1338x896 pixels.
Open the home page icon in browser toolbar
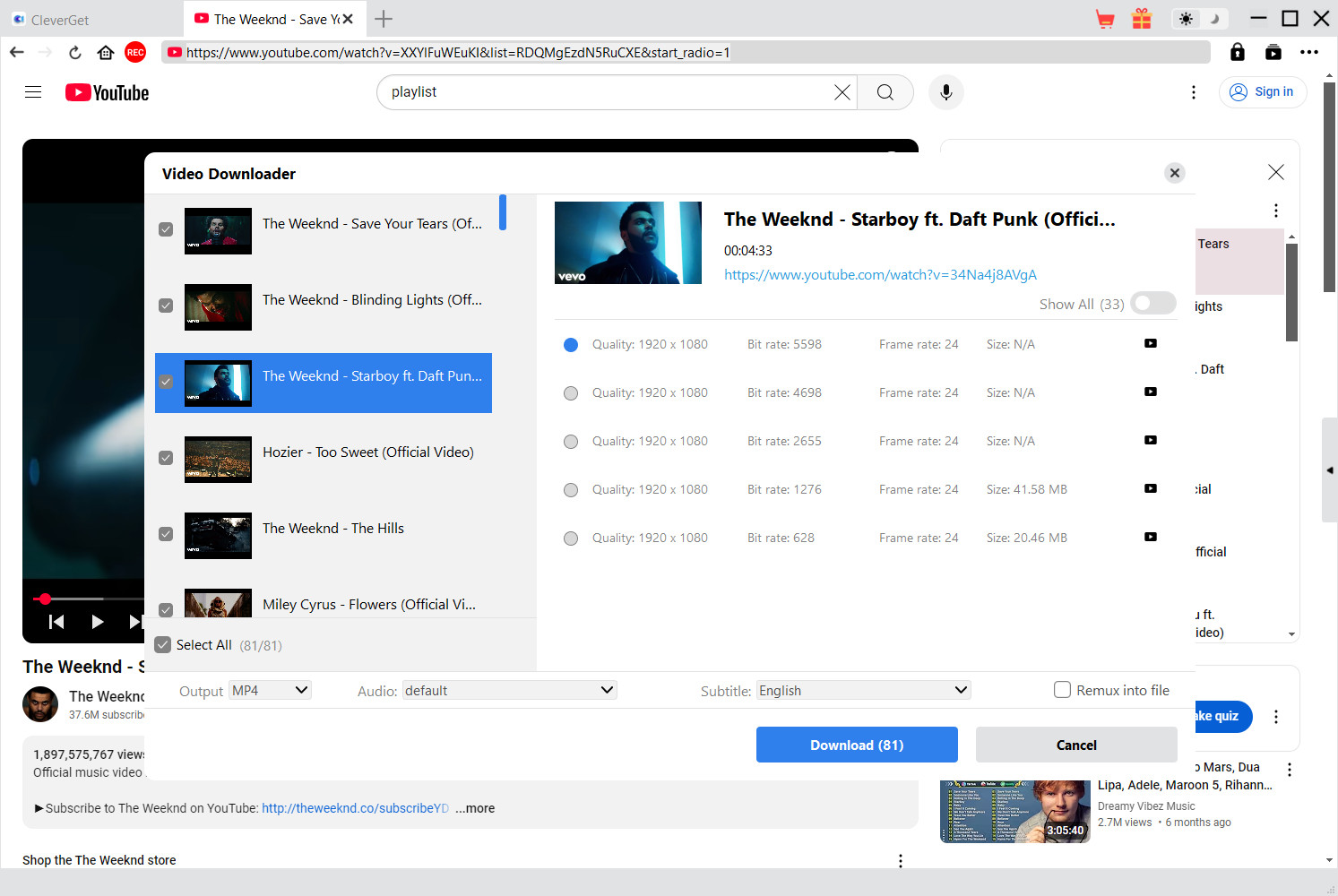[105, 52]
